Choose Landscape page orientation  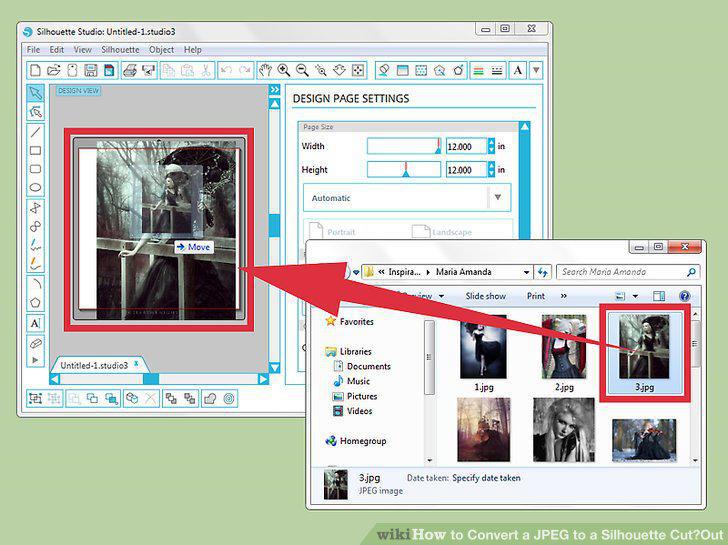(442, 231)
